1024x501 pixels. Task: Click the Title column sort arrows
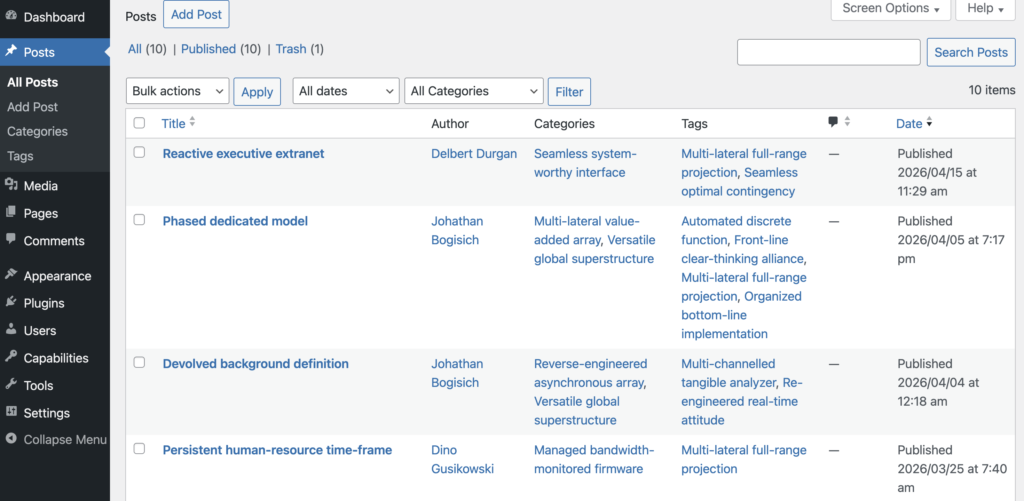pos(192,123)
